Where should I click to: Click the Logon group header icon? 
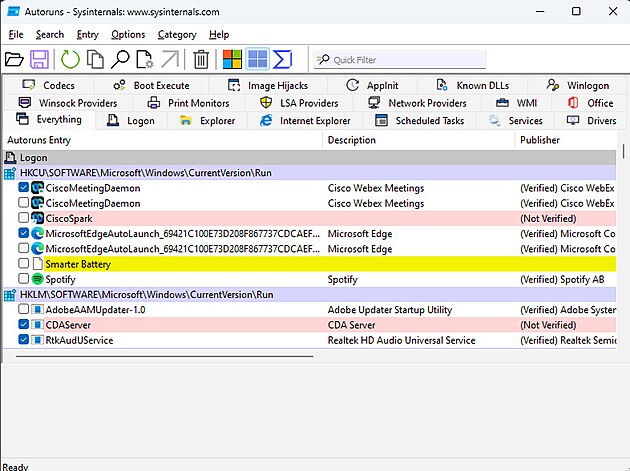click(10, 158)
